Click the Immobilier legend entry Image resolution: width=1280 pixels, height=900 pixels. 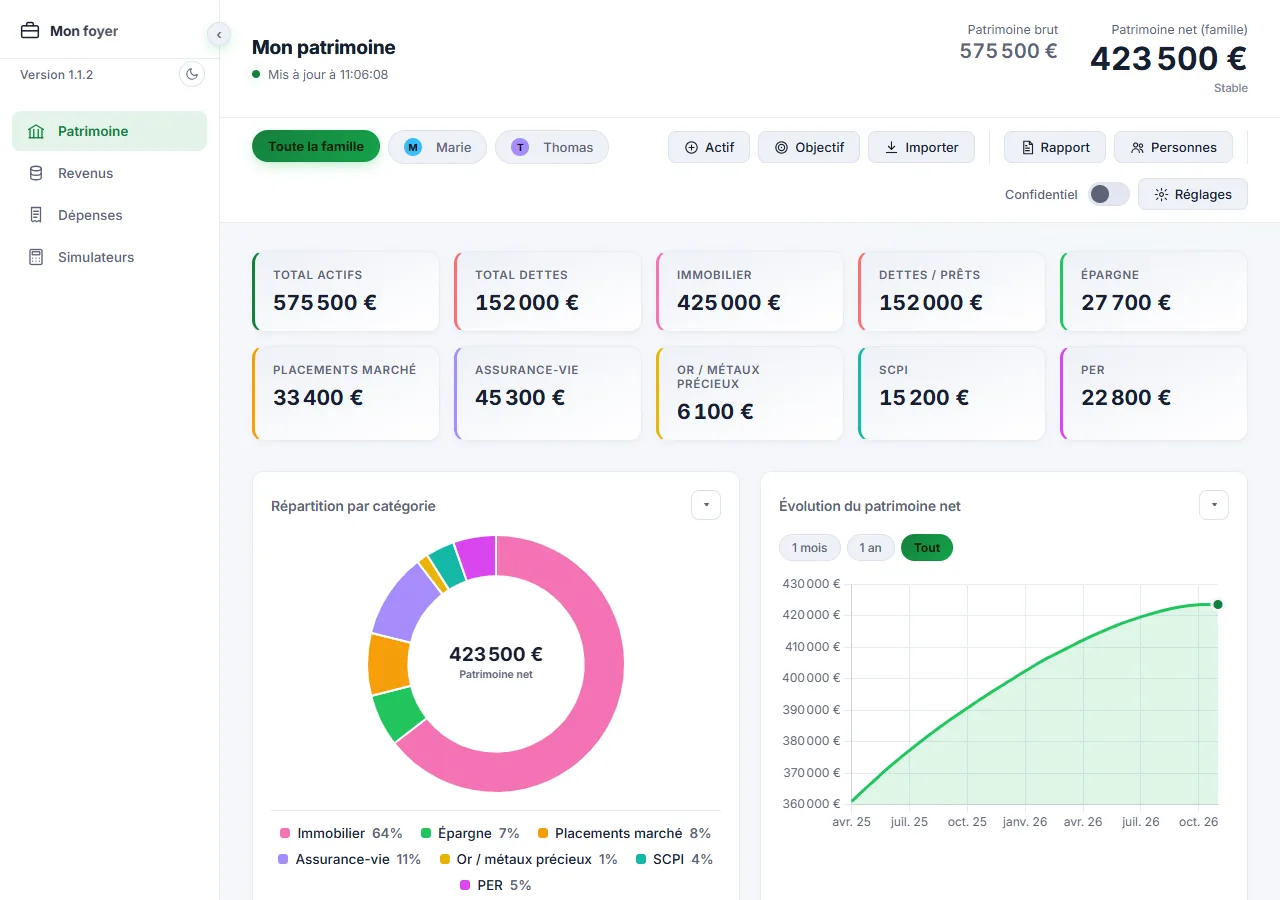(x=341, y=833)
